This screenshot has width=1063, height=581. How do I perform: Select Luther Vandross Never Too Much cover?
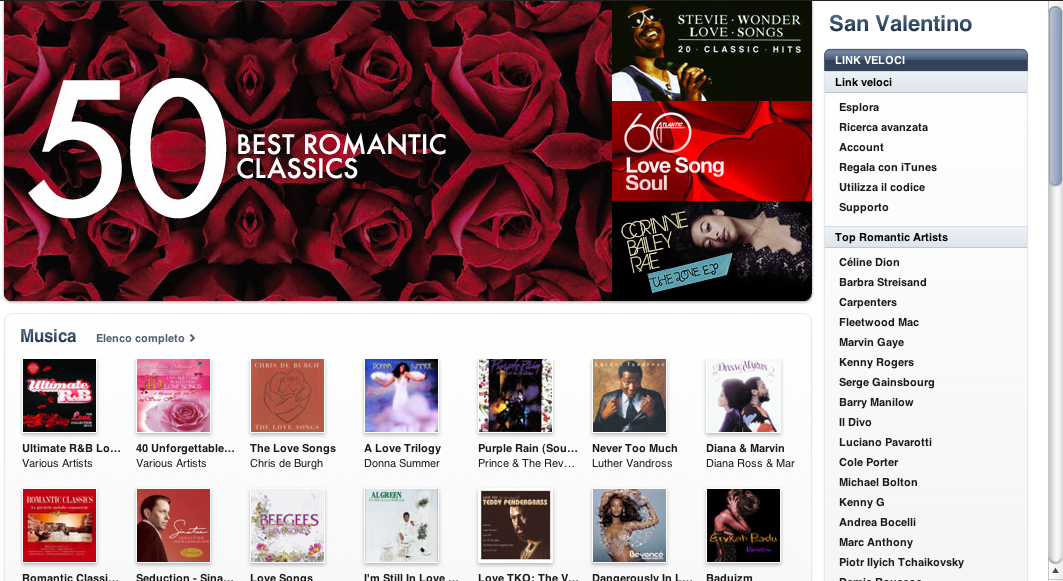(x=629, y=396)
